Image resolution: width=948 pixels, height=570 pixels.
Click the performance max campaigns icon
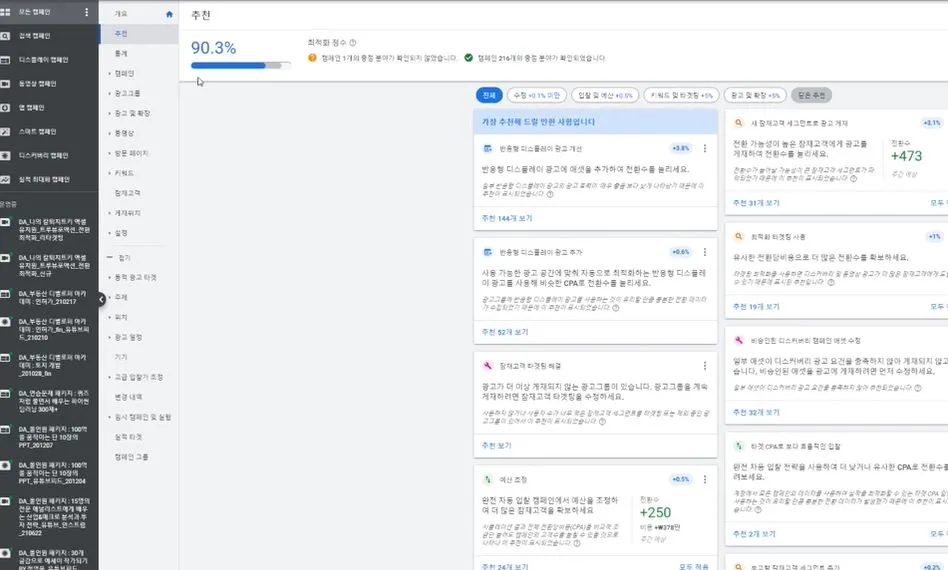point(5,180)
